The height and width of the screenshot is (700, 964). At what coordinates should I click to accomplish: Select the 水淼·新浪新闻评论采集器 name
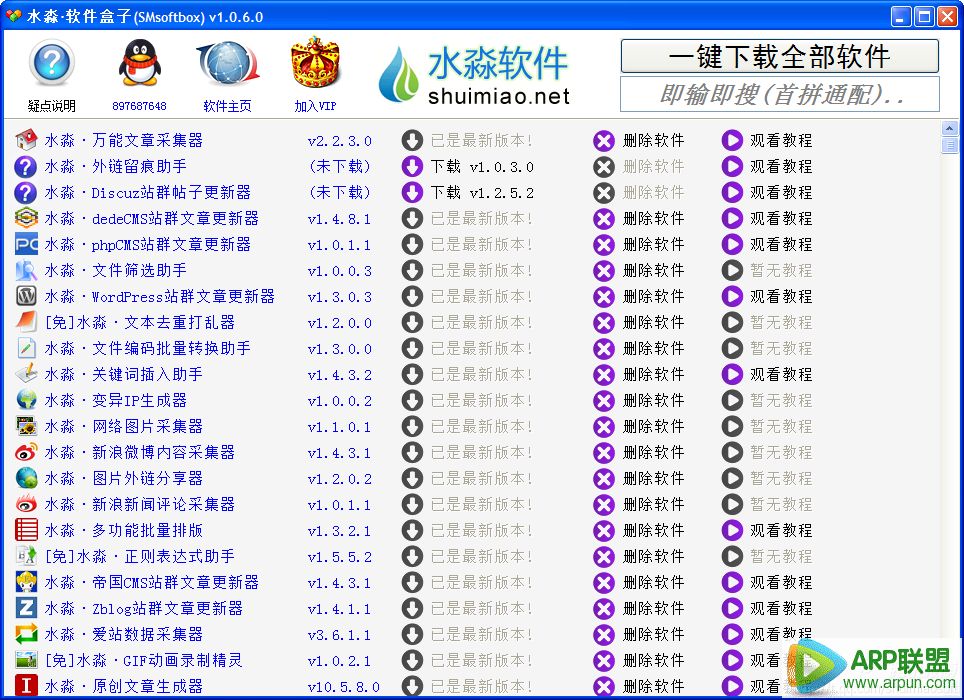[x=140, y=504]
